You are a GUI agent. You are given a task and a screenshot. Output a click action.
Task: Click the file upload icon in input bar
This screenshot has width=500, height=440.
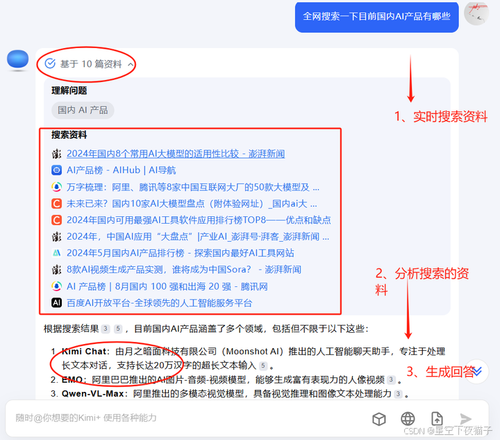click(x=437, y=419)
